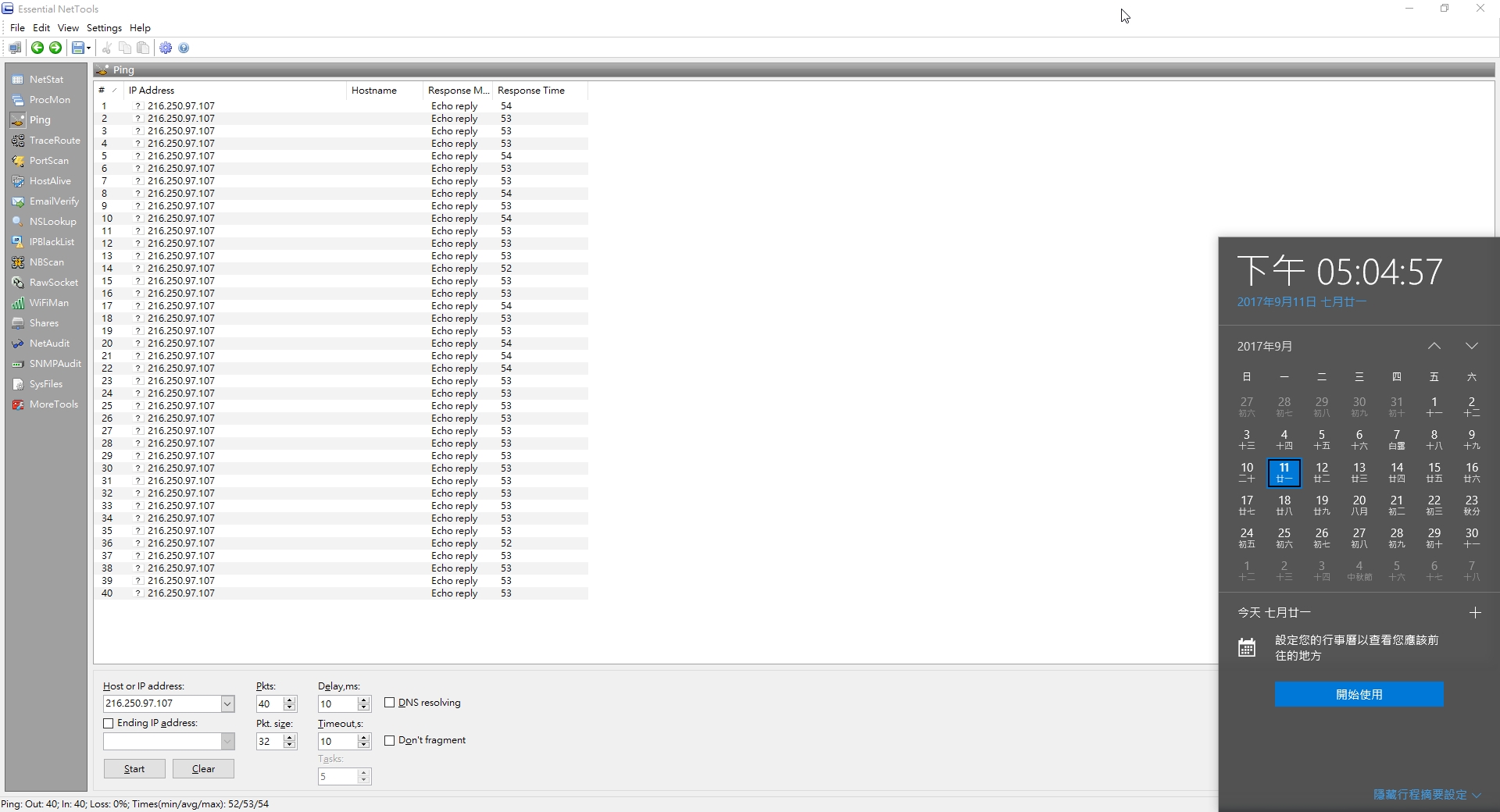Click the Help question mark icon
Screen dimensions: 1500x812
[184, 48]
